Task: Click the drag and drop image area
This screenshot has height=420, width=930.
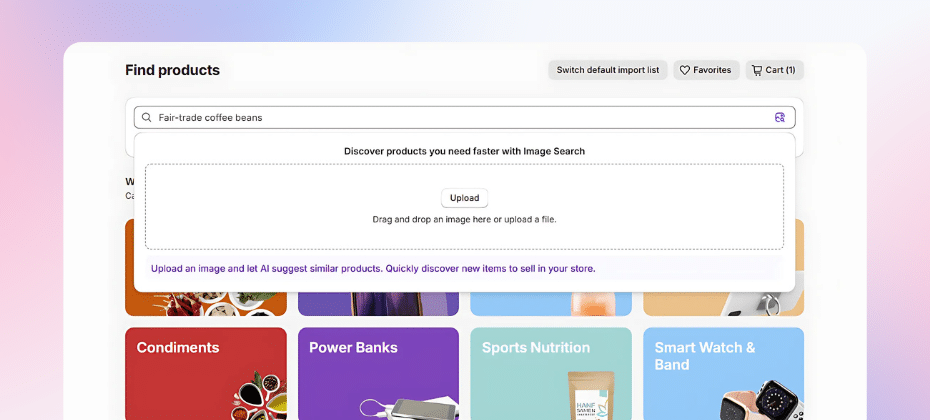Action: (464, 206)
